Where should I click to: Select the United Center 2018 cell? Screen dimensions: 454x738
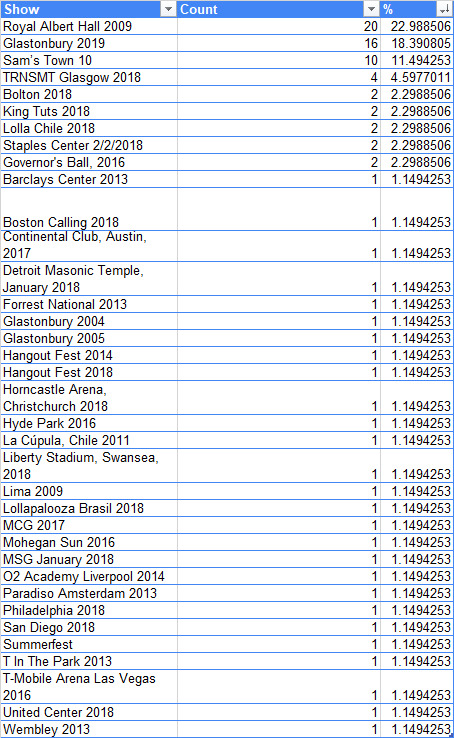coord(89,712)
